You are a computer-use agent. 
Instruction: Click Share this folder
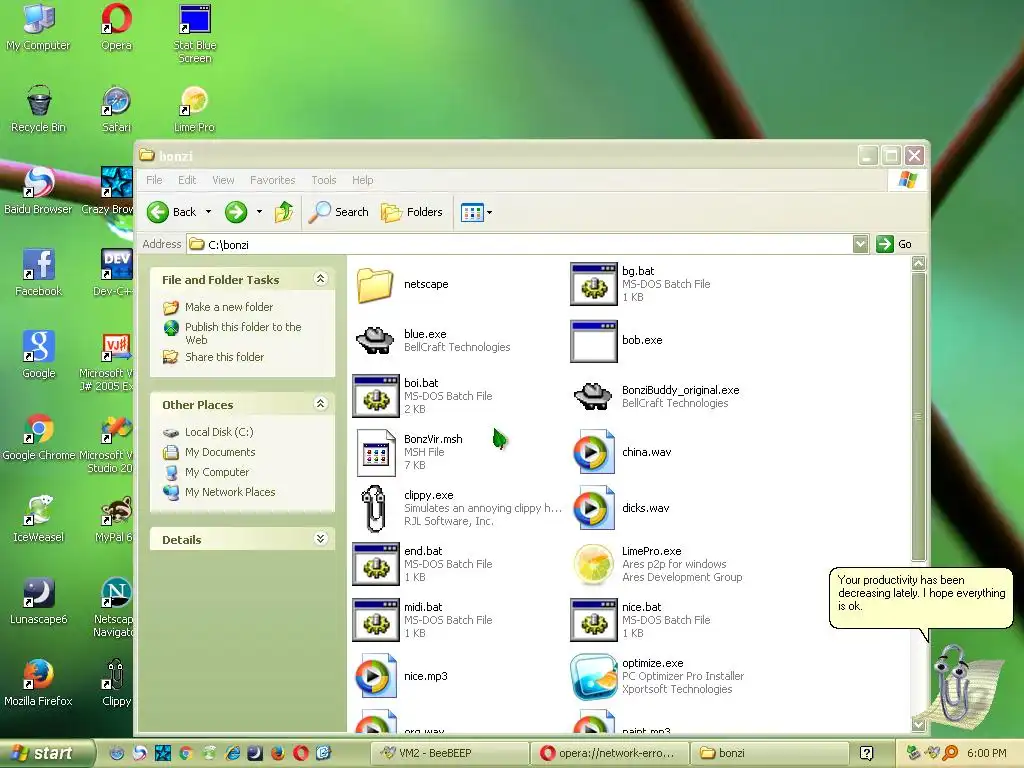(224, 357)
